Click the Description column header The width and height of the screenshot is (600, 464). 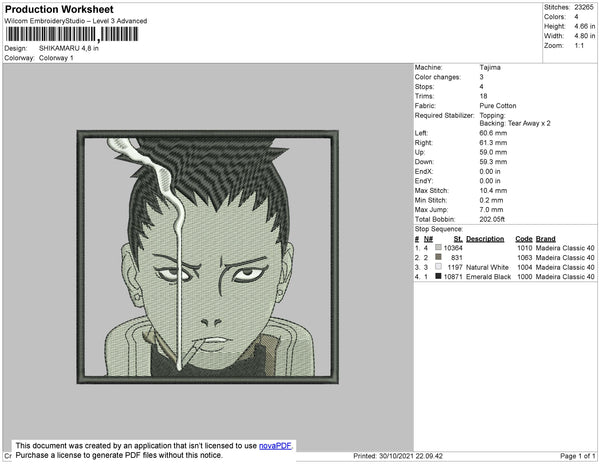coord(485,239)
